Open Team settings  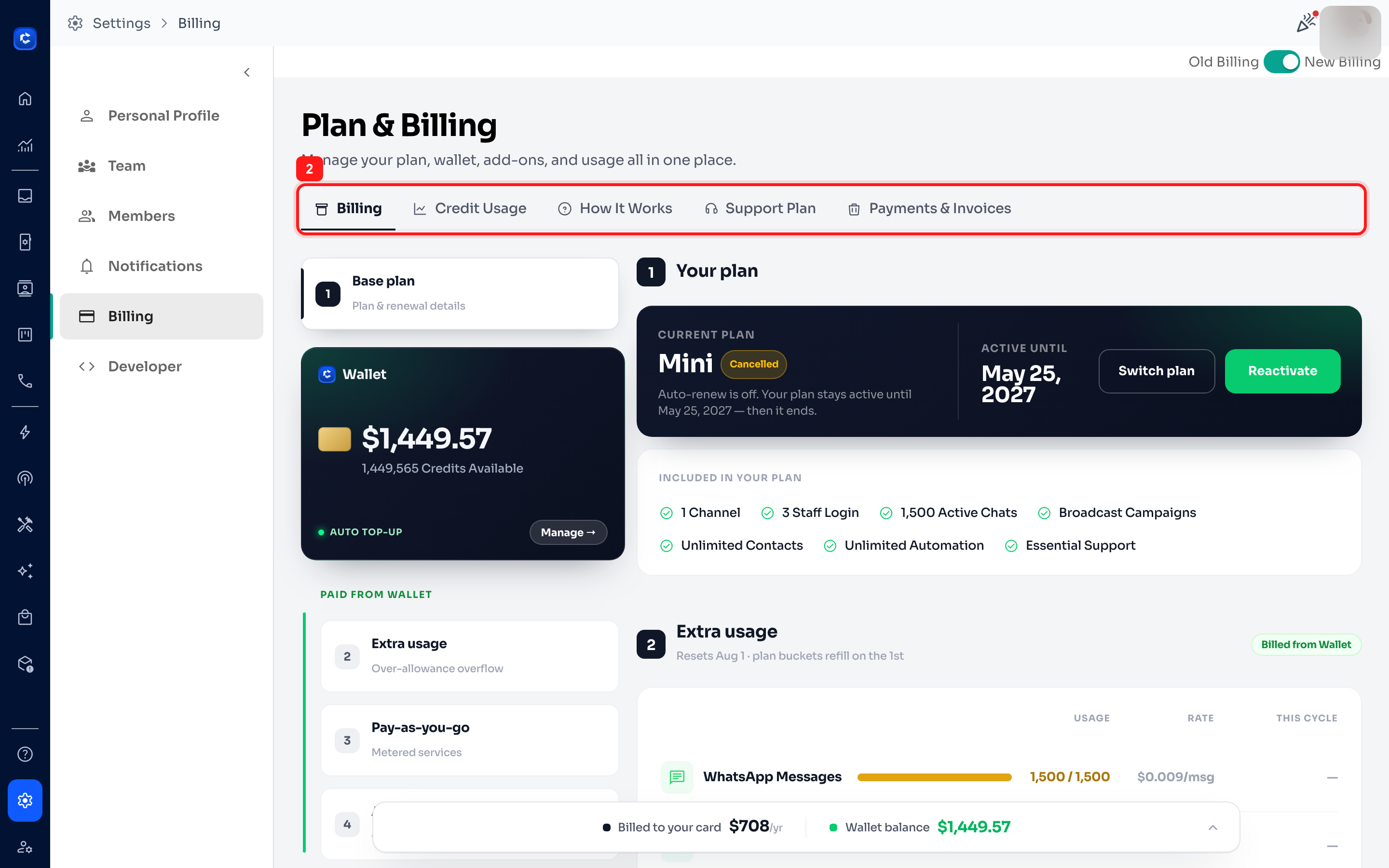pyautogui.click(x=161, y=166)
